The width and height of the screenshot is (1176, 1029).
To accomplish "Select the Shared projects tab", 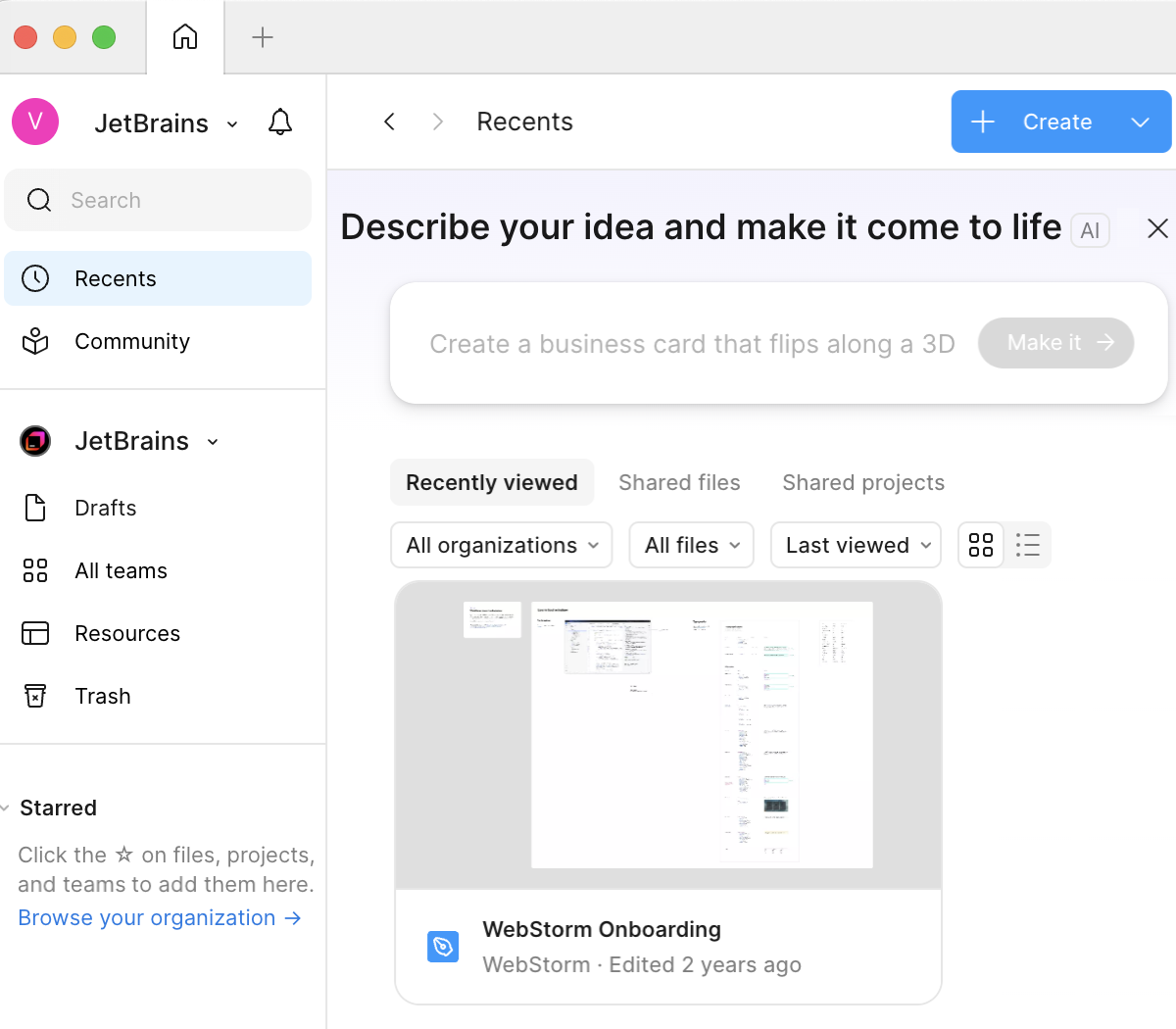I will 863,482.
